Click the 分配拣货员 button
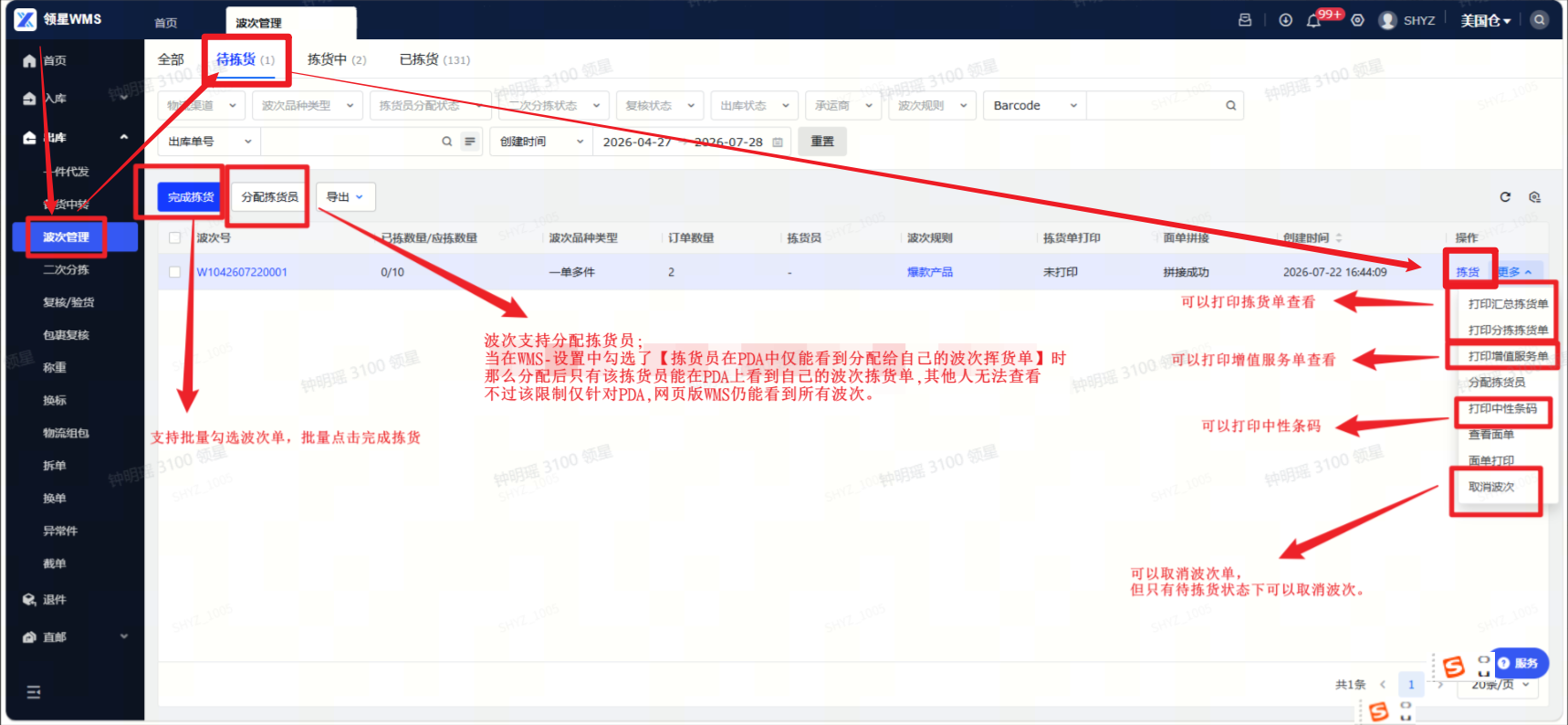Screen dimensions: 1568x725 (x=269, y=197)
